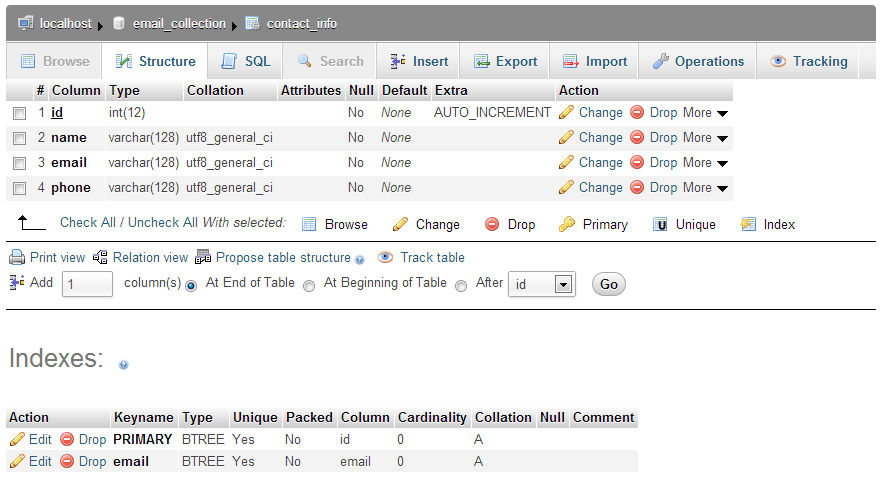Click the number of columns input field
The width and height of the screenshot is (880, 481).
point(88,285)
